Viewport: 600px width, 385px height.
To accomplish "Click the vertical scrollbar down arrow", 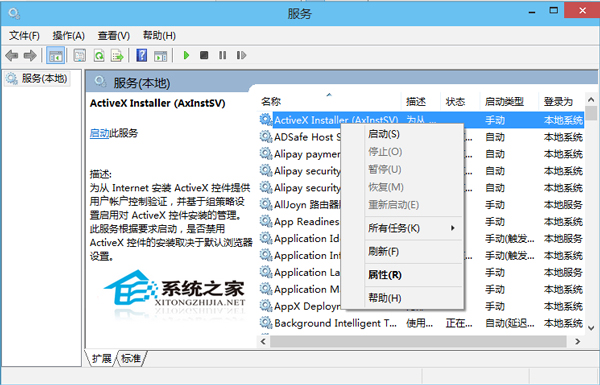I will [591, 328].
